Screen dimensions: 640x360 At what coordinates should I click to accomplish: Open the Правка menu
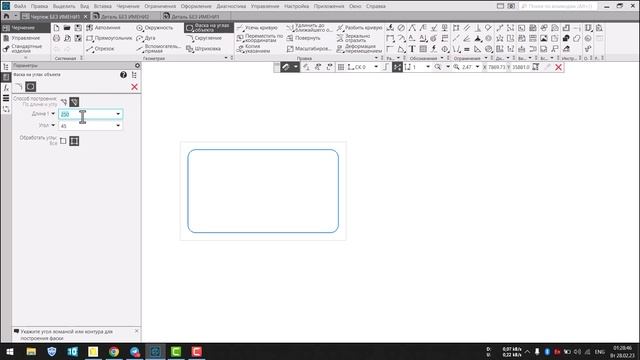39,6
